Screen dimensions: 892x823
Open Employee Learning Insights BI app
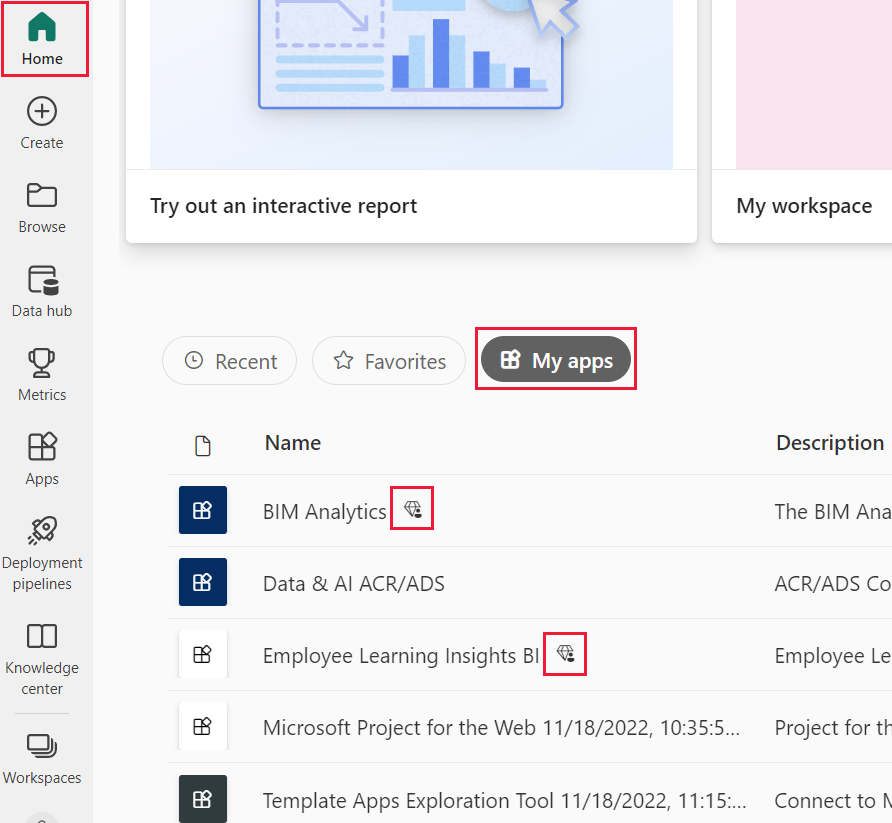pos(400,656)
